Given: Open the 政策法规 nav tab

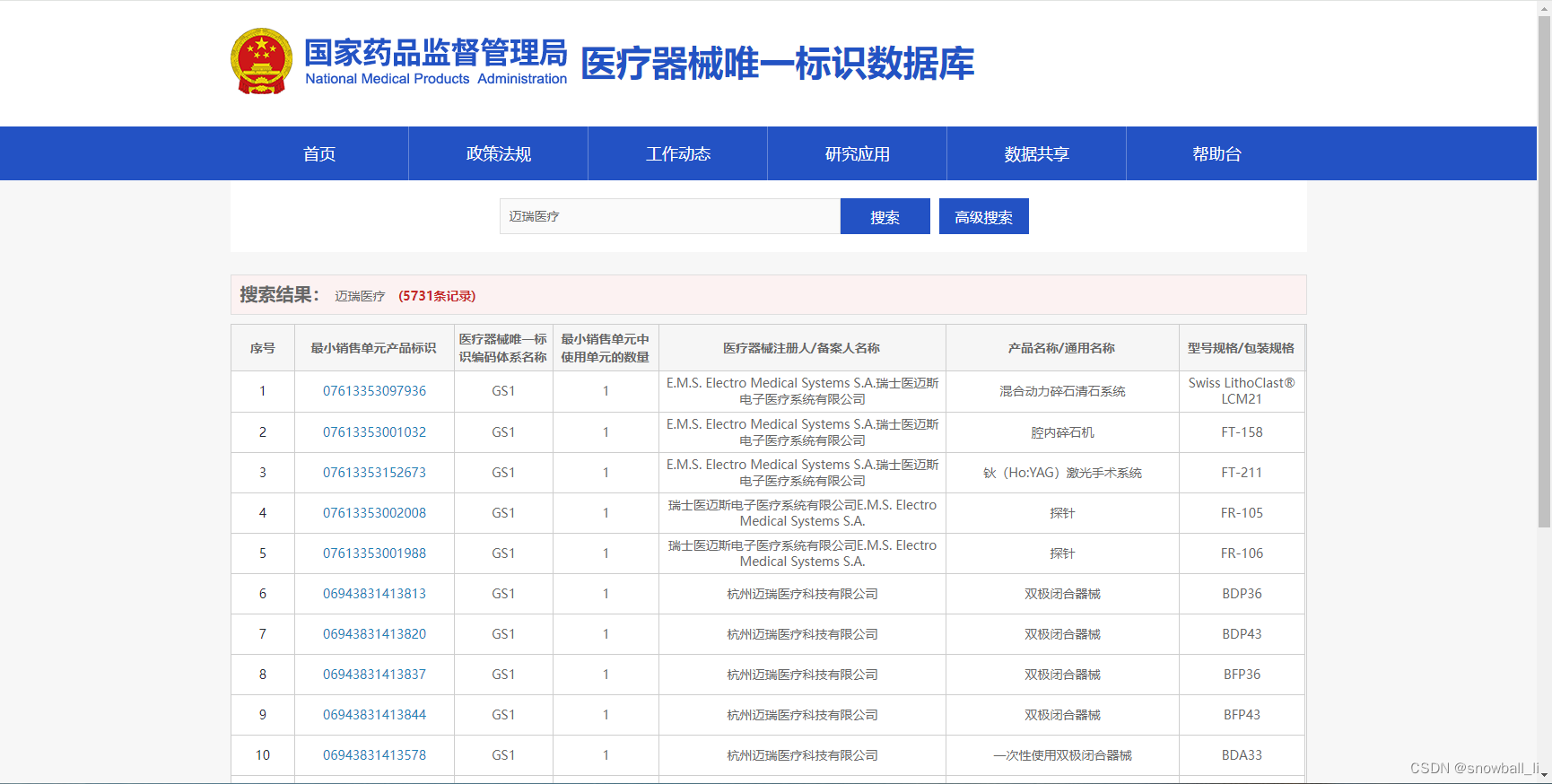Looking at the screenshot, I should click(499, 153).
